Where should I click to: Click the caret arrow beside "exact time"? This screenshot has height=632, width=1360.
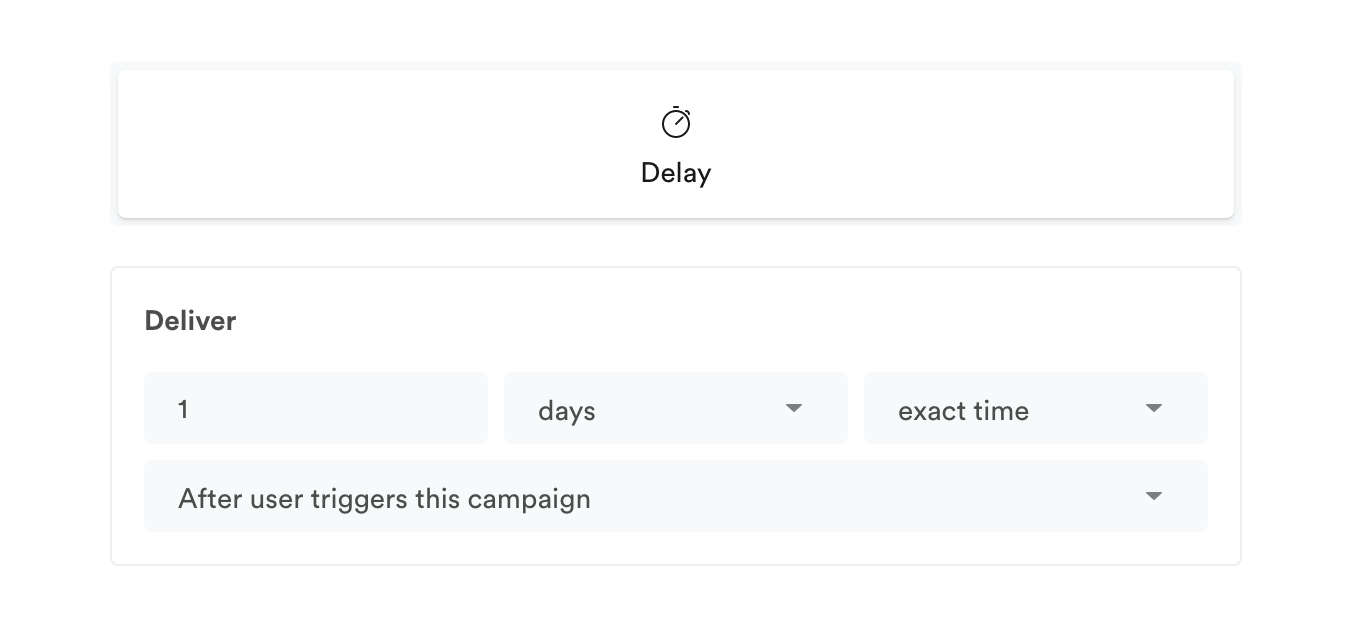1154,408
